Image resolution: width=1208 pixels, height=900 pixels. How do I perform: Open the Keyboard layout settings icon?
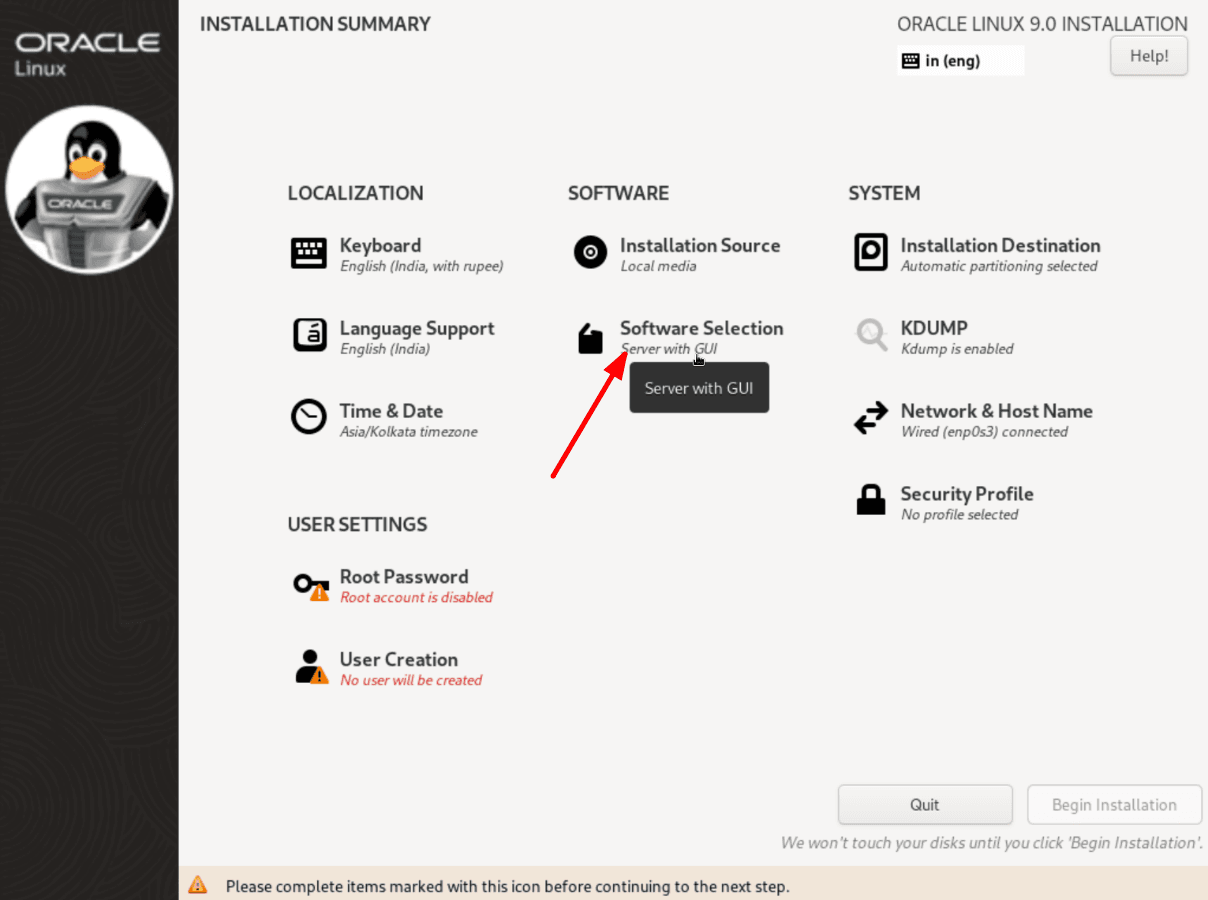[x=309, y=254]
